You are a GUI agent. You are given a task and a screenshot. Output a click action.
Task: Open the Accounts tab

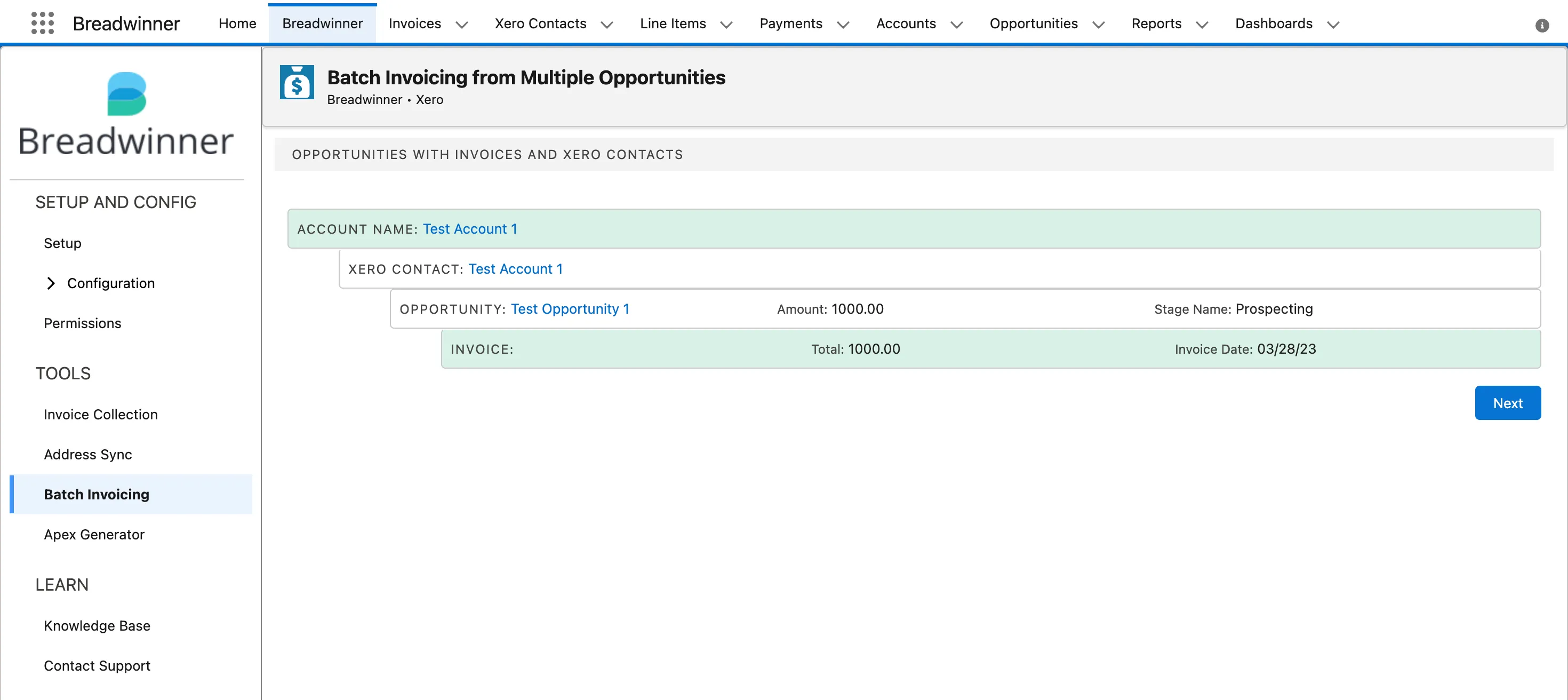coord(906,23)
